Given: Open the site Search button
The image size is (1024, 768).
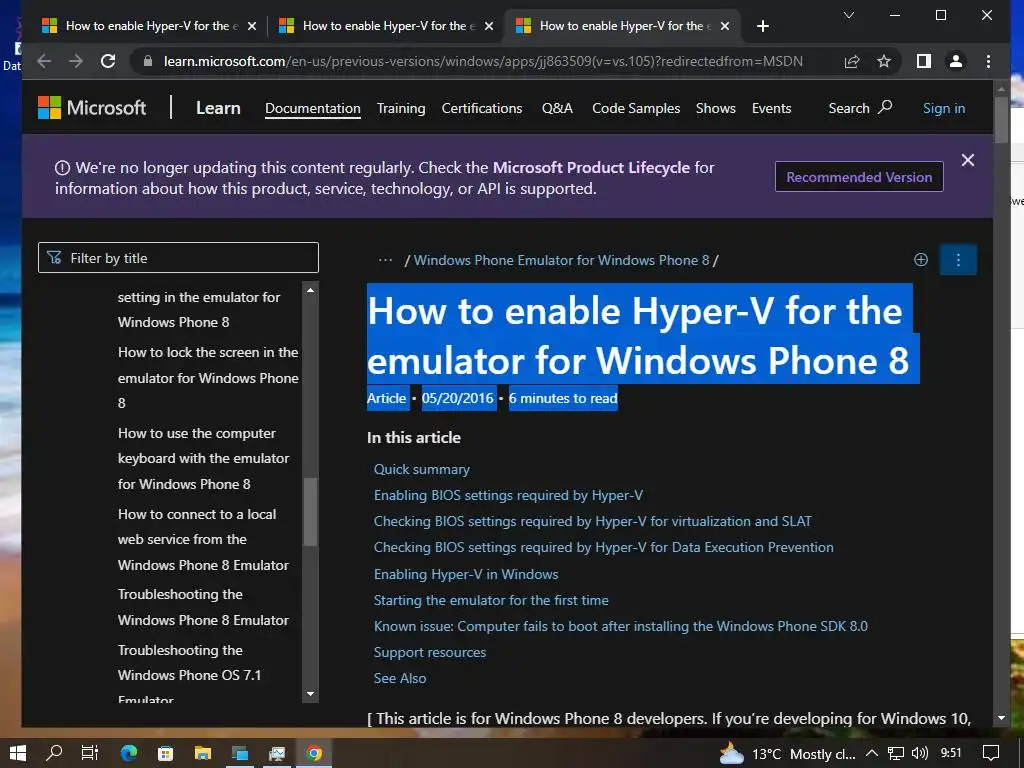Looking at the screenshot, I should point(860,108).
